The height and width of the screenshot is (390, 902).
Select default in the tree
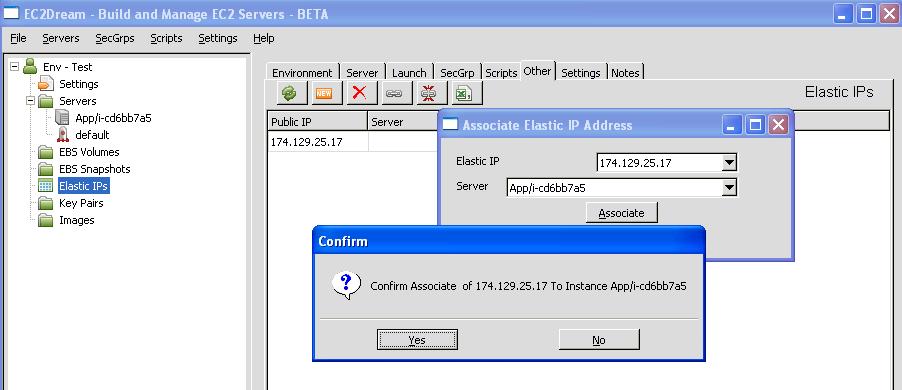92,135
